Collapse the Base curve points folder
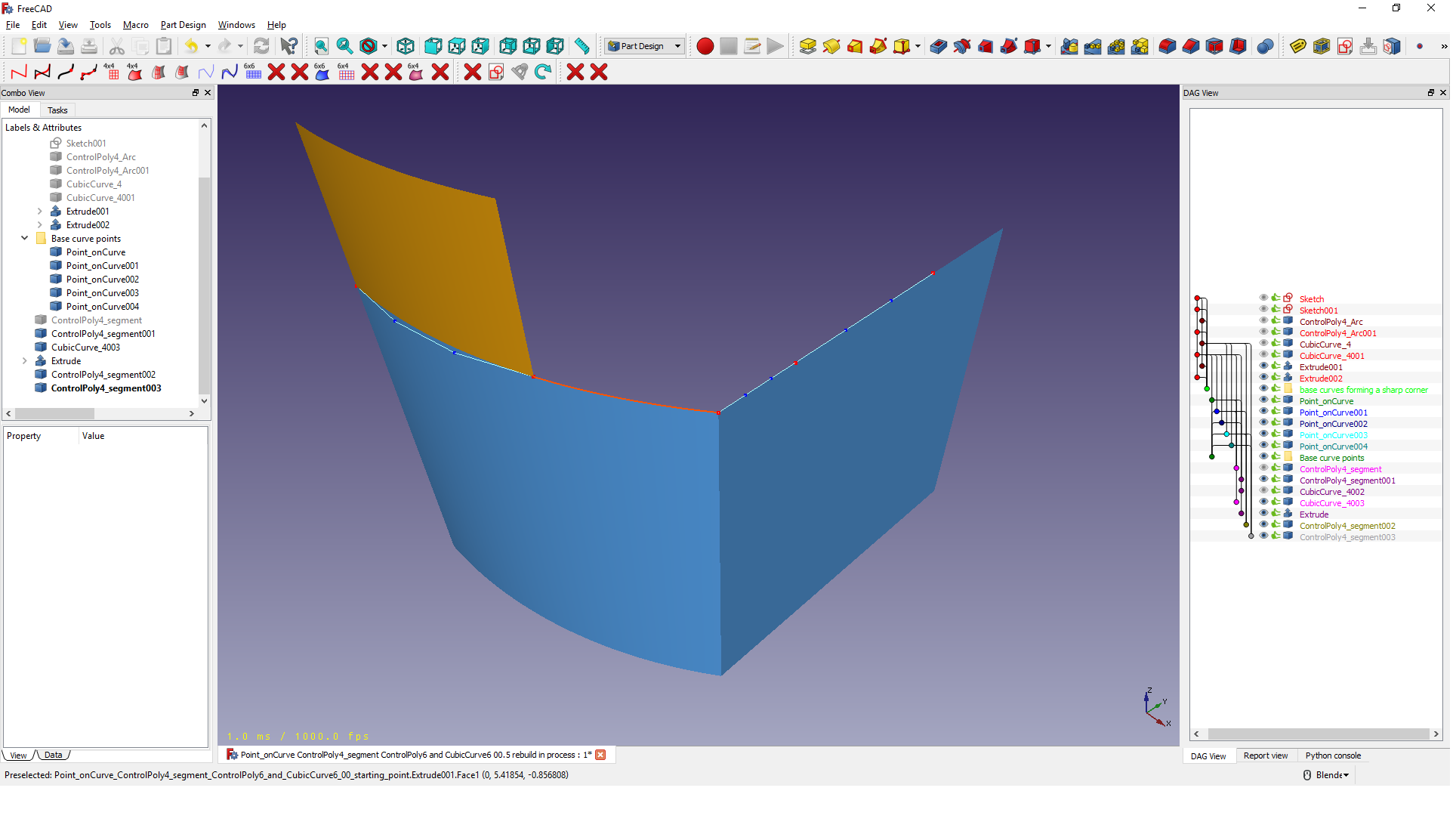This screenshot has height=825, width=1456. tap(25, 239)
